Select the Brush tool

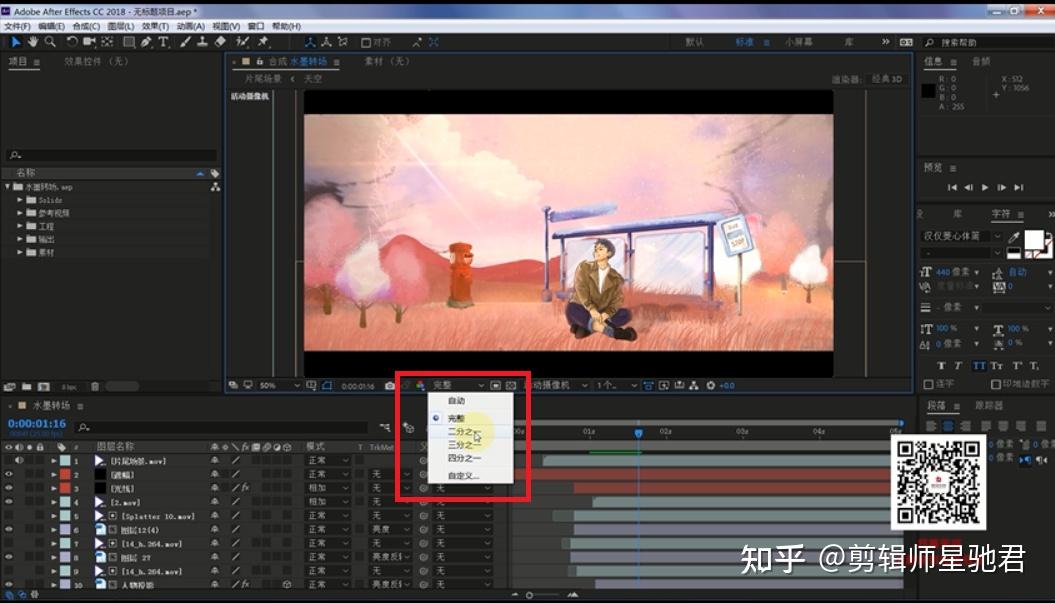click(185, 42)
